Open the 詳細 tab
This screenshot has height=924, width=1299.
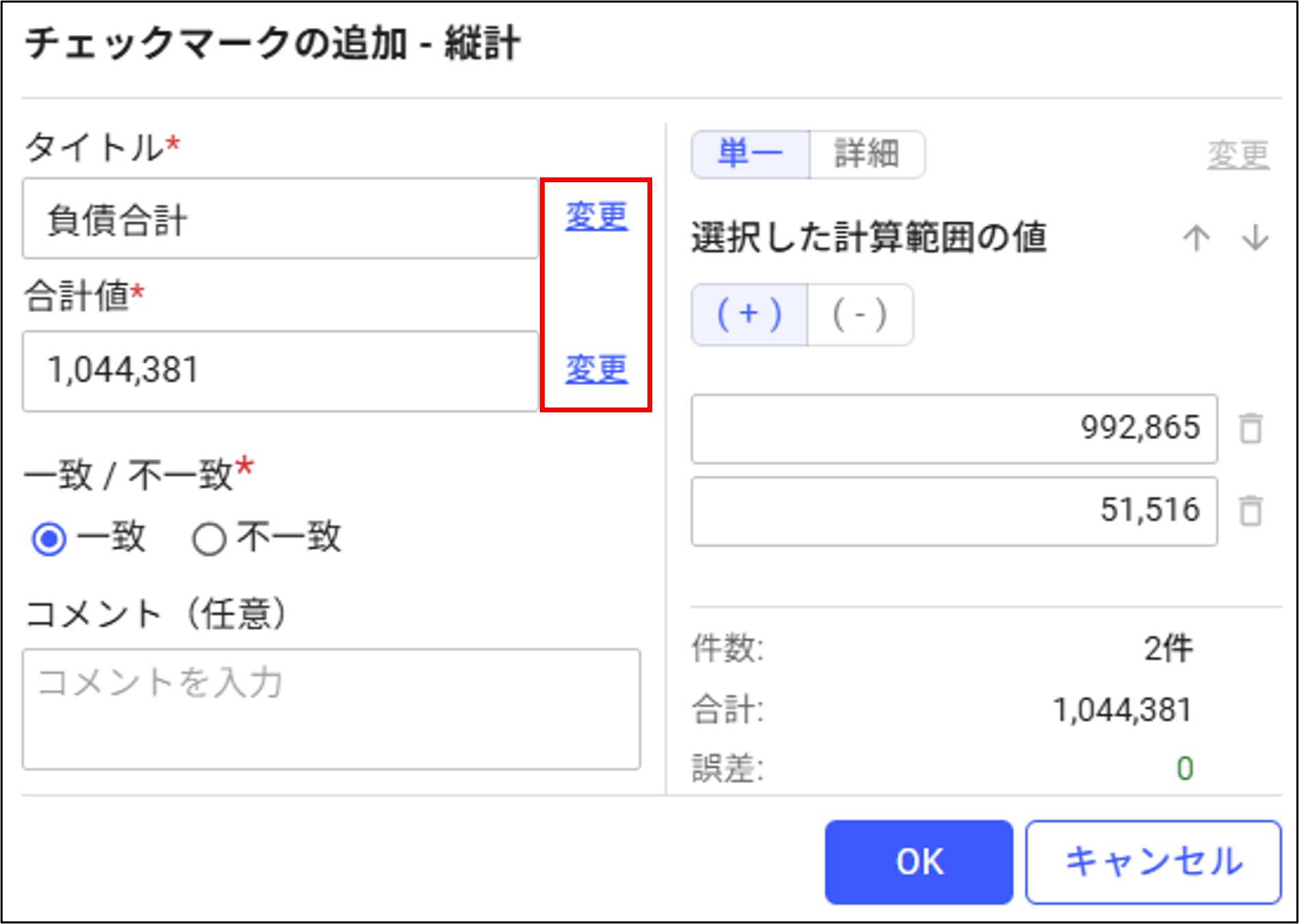867,154
